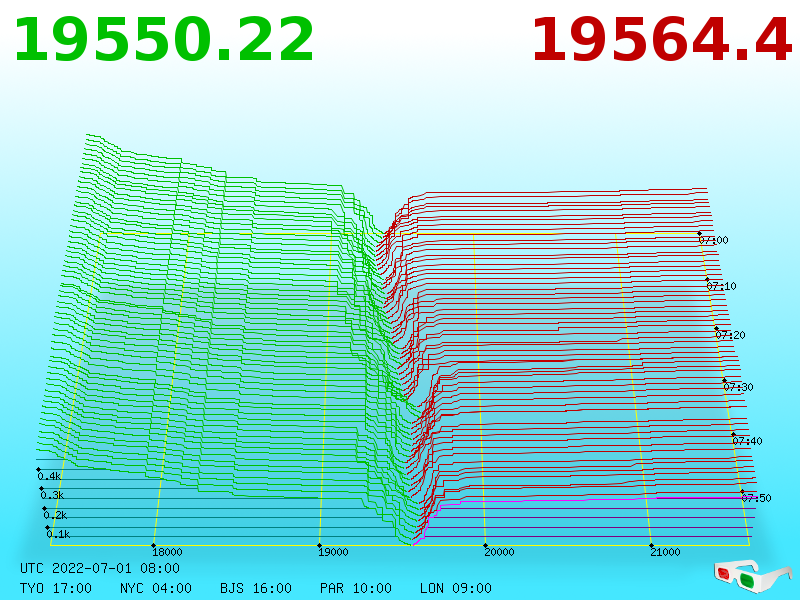Click the 19000 price axis label
800x600 pixels.
[x=333, y=552]
